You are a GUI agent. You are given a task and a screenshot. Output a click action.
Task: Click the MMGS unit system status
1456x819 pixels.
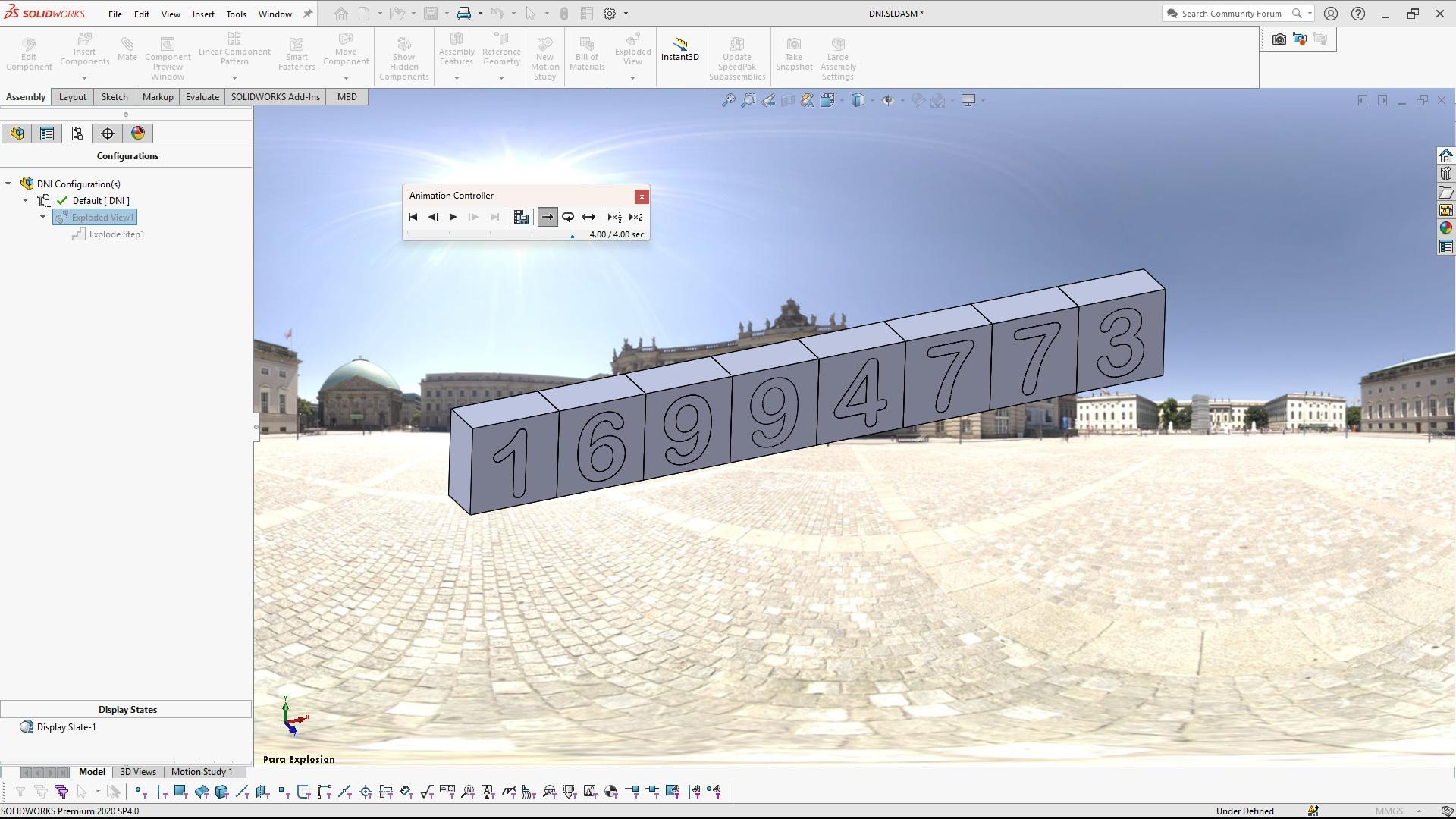tap(1389, 811)
